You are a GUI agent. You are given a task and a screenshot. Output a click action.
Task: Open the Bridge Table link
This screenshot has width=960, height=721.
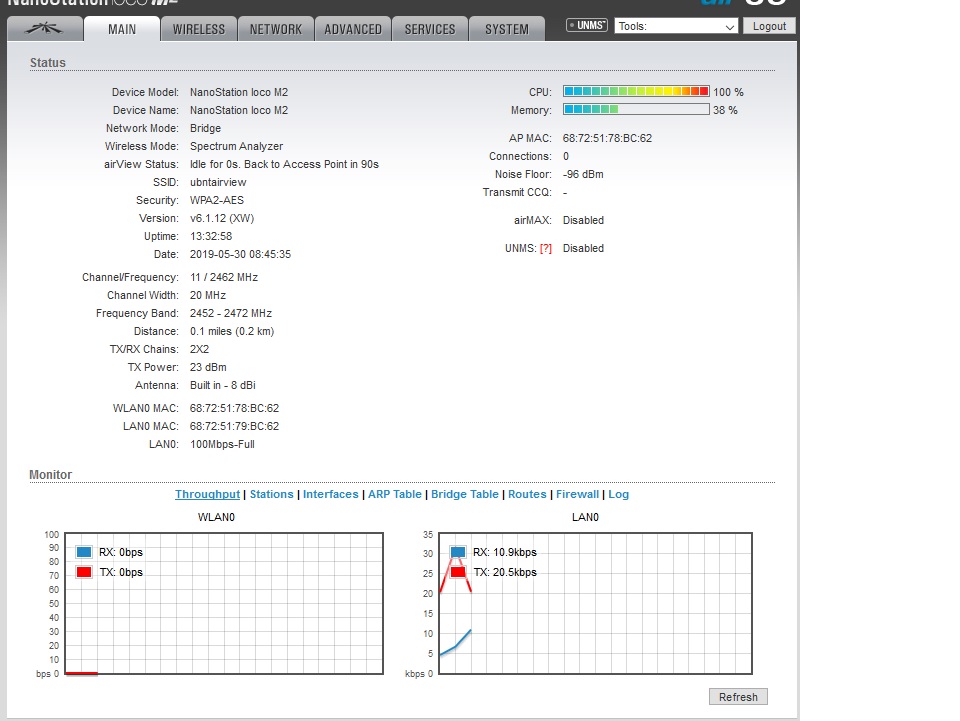click(x=465, y=494)
